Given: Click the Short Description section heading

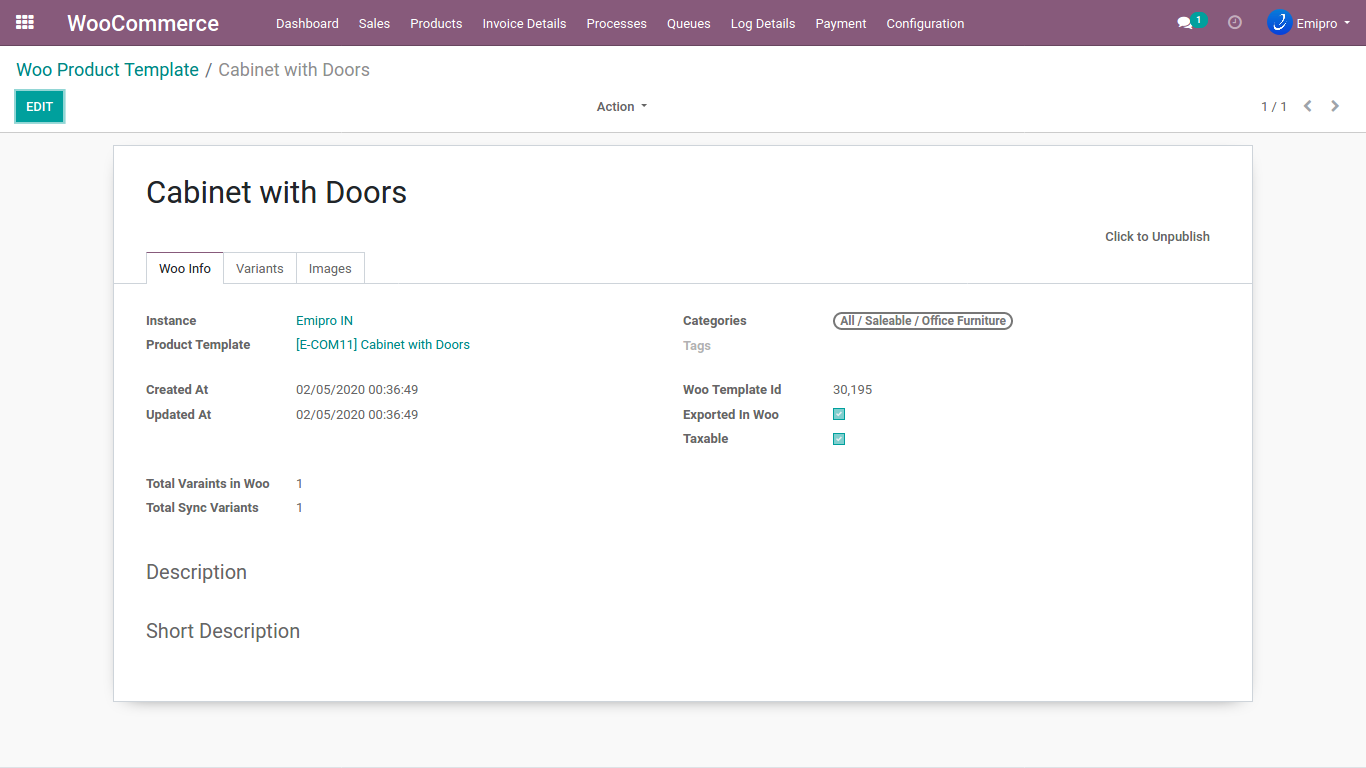Looking at the screenshot, I should coord(223,631).
